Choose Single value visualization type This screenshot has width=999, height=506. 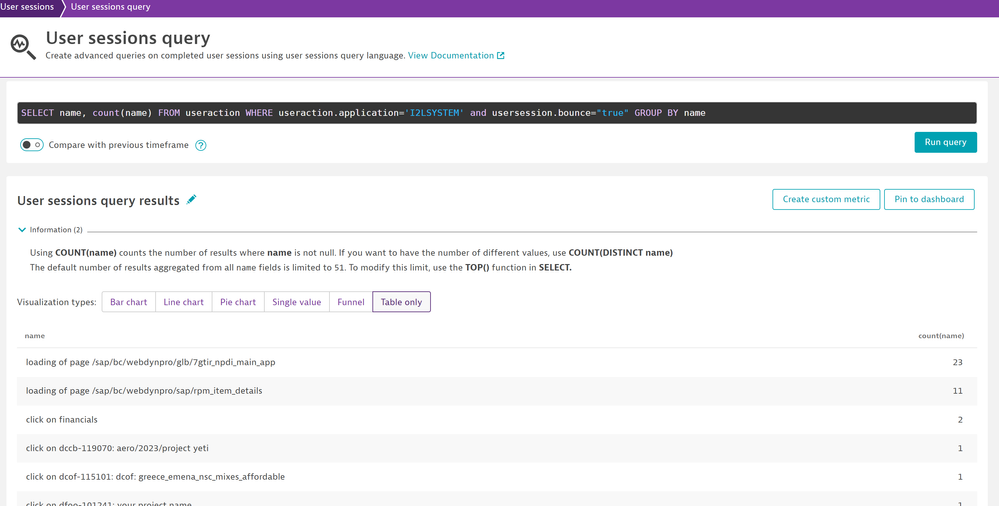297,302
